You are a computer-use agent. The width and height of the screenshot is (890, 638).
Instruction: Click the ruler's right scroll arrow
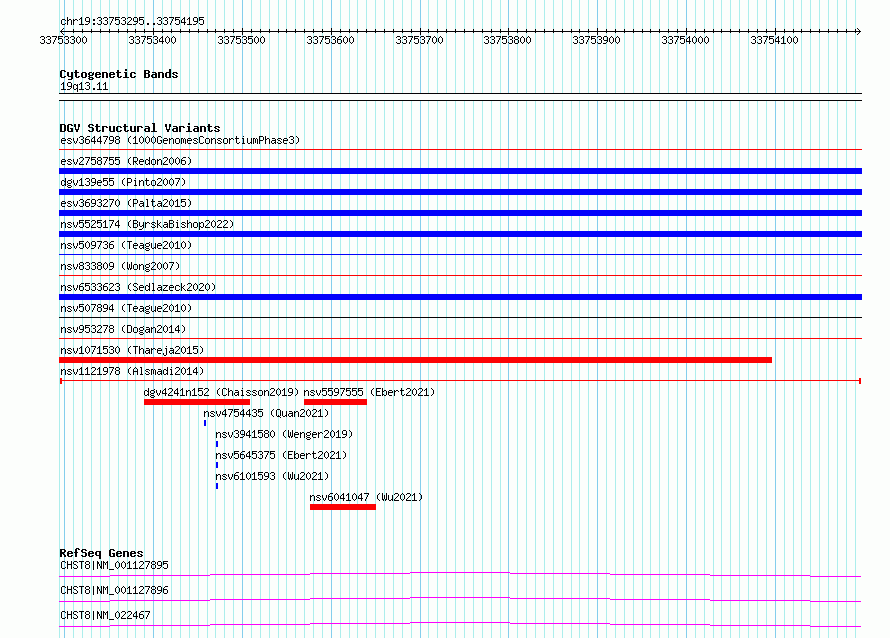tap(858, 31)
